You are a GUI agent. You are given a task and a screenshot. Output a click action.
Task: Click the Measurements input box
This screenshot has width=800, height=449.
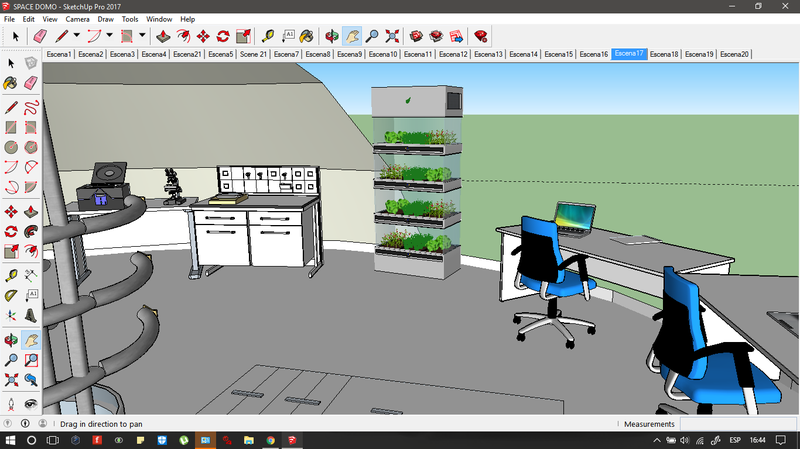(738, 424)
